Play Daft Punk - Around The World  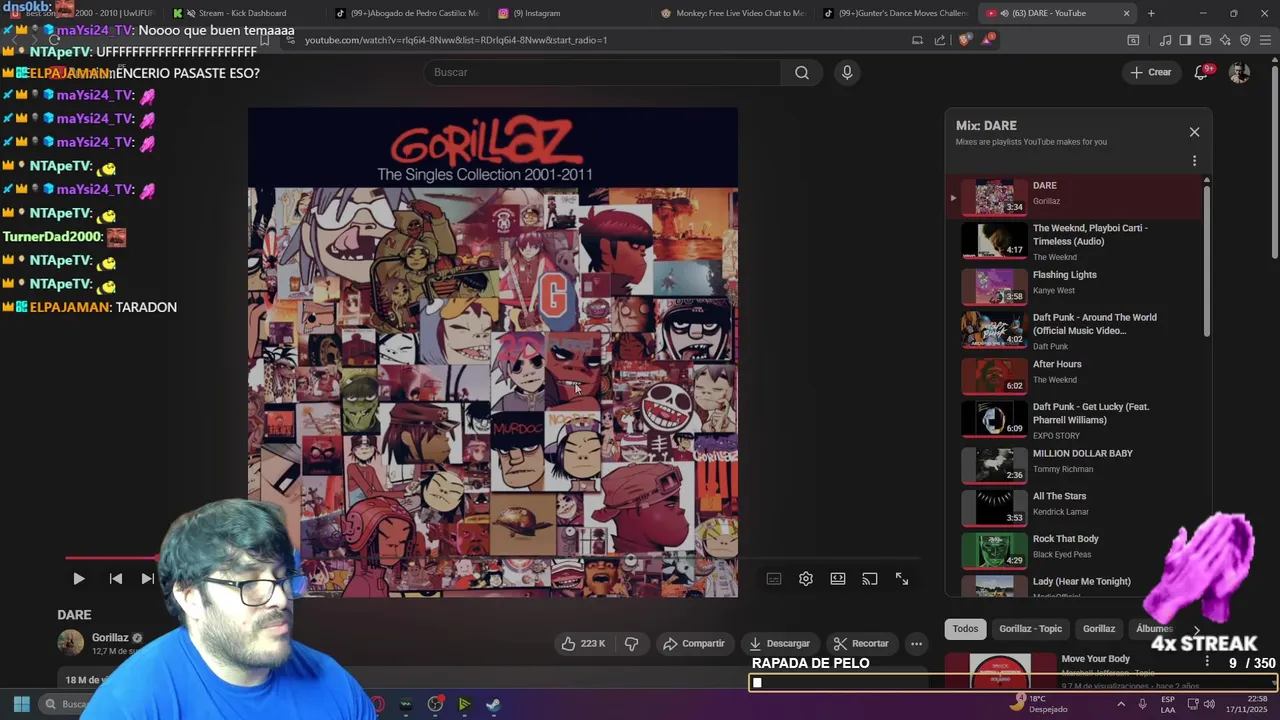(x=1072, y=330)
